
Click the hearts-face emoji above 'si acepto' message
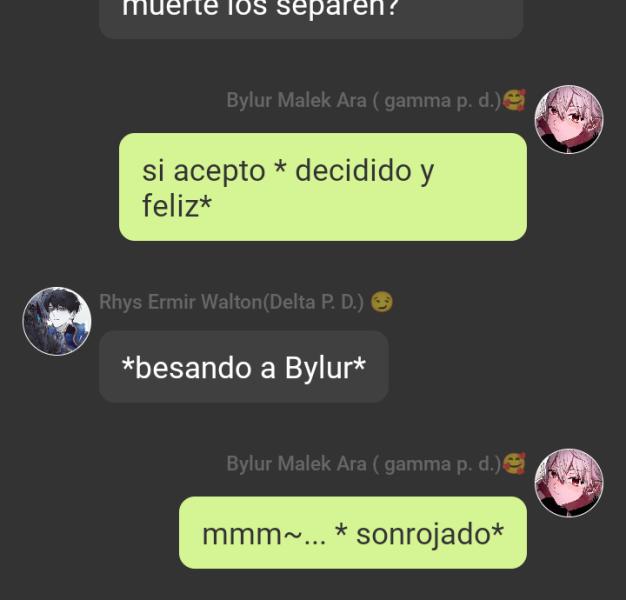514,100
